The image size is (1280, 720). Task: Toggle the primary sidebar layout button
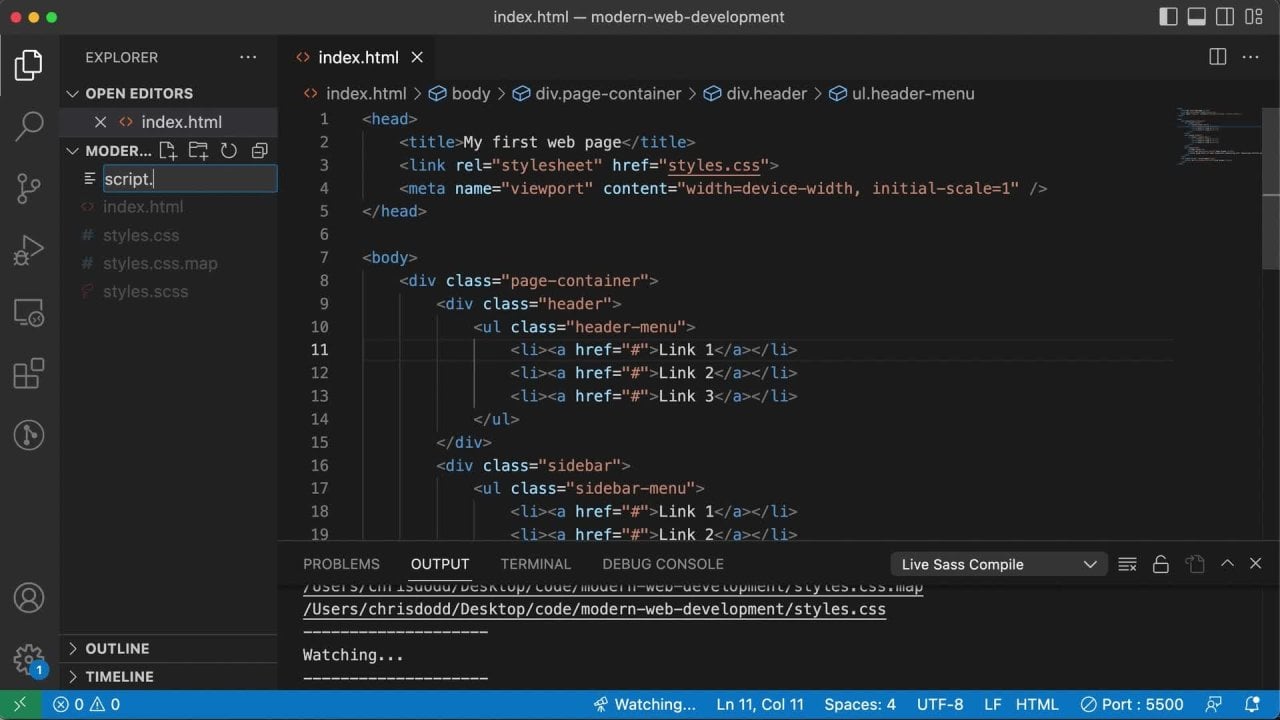pyautogui.click(x=1168, y=17)
